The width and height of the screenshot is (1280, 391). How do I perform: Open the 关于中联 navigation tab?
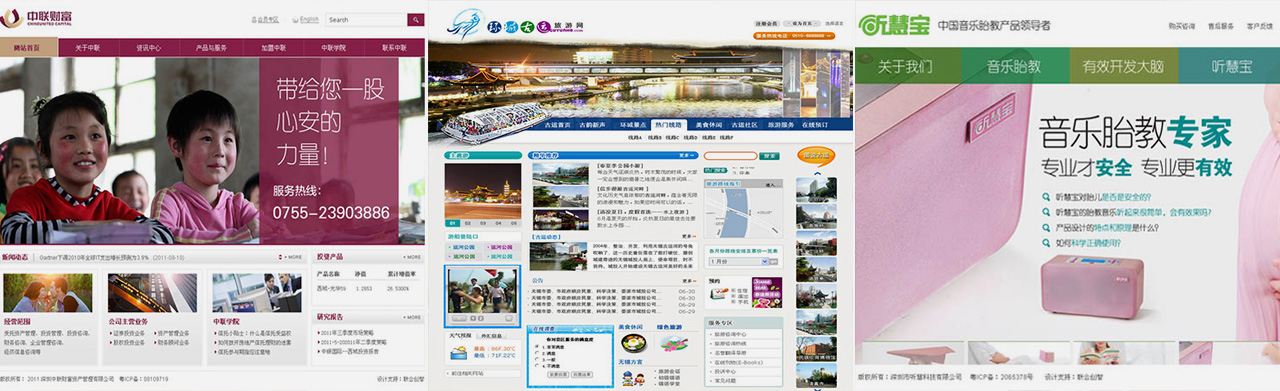tap(88, 47)
